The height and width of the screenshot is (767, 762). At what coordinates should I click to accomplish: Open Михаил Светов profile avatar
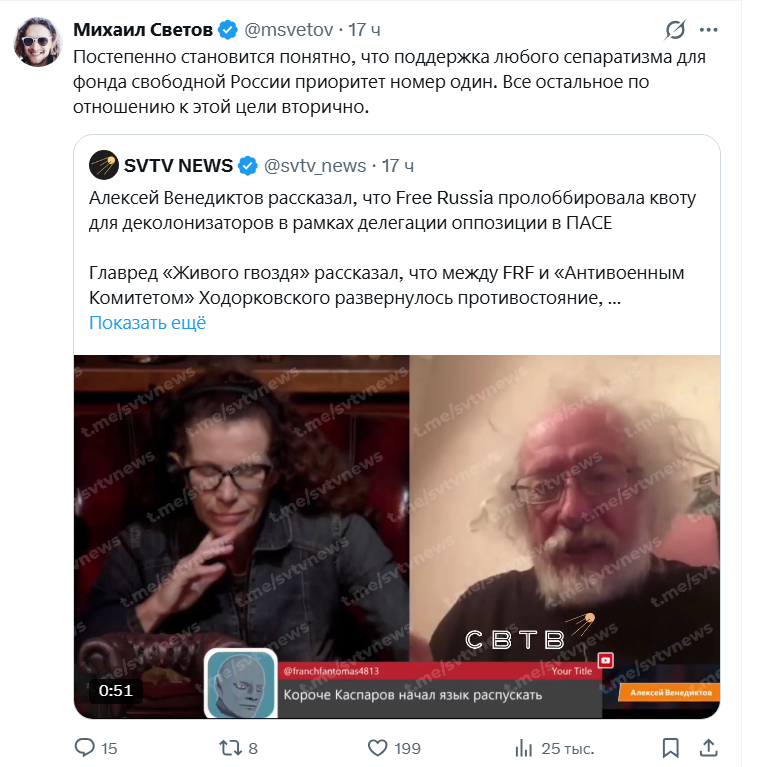point(35,40)
